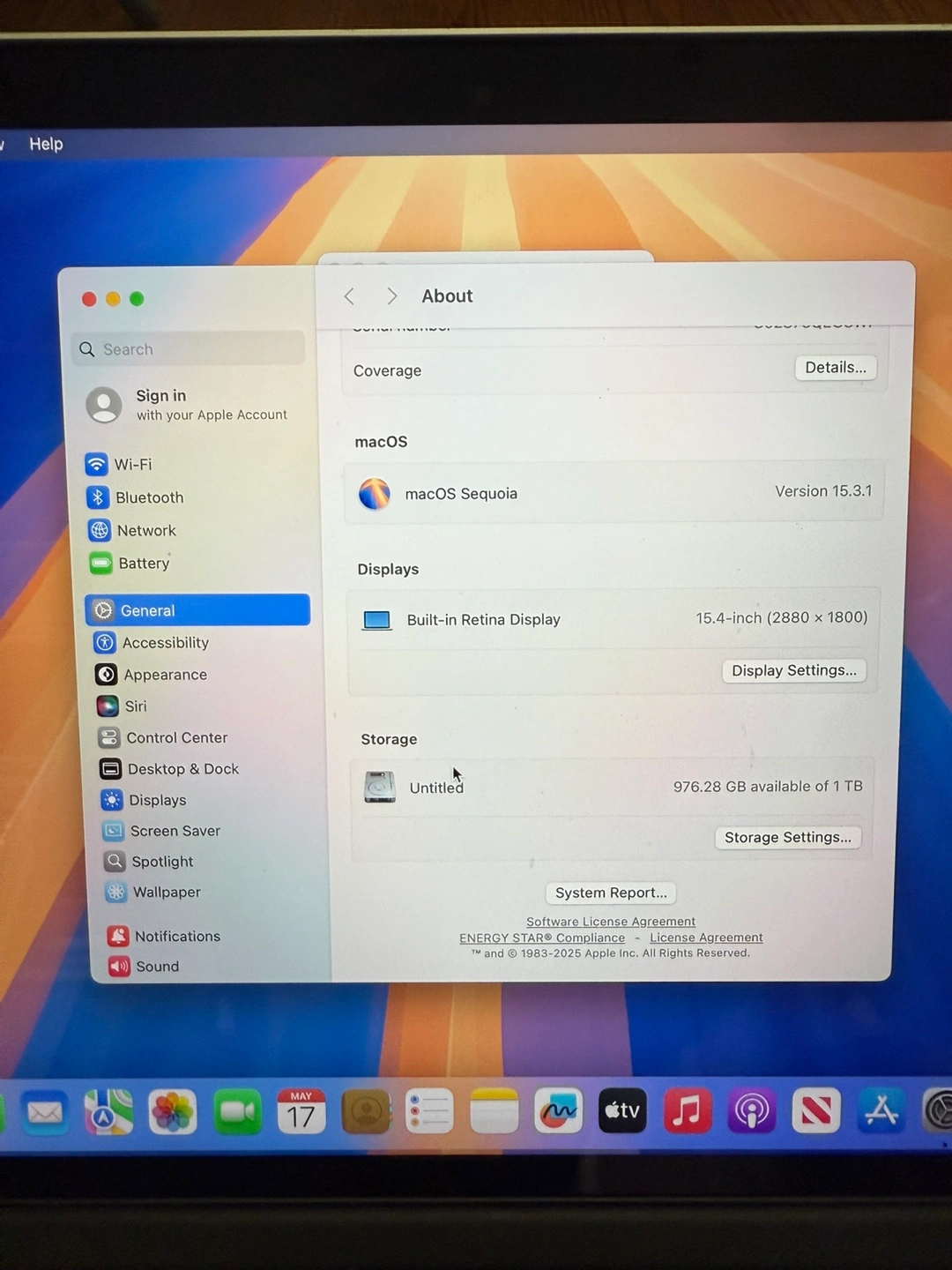Click the 'Untitled' storage volume name
Viewport: 952px width, 1270px height.
point(436,788)
